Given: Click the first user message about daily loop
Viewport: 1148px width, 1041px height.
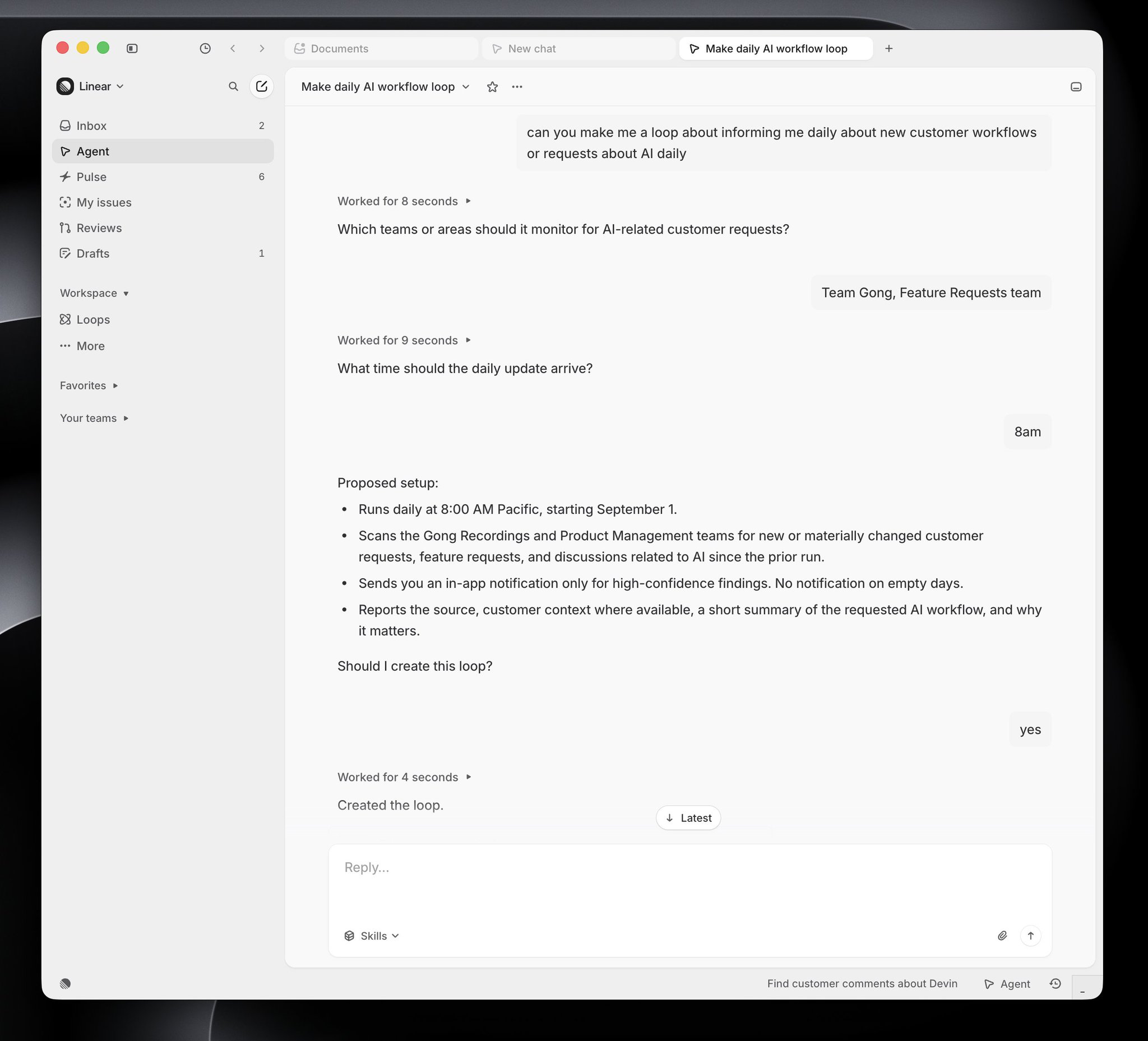Looking at the screenshot, I should click(x=784, y=143).
